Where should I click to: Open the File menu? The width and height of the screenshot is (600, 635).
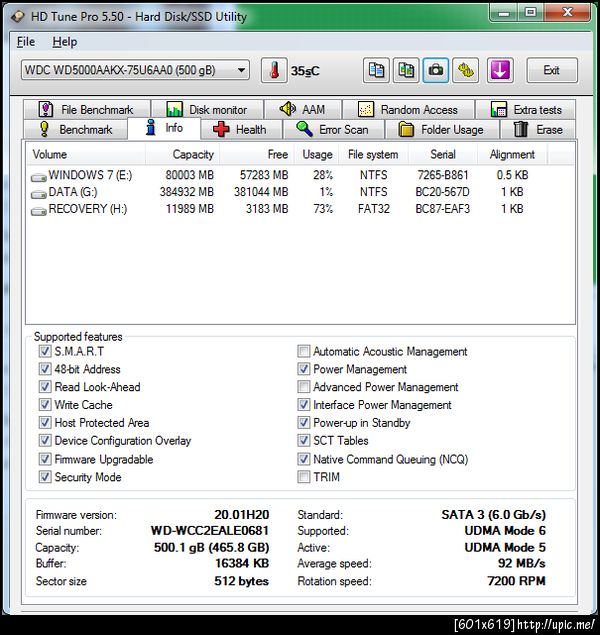click(x=26, y=42)
